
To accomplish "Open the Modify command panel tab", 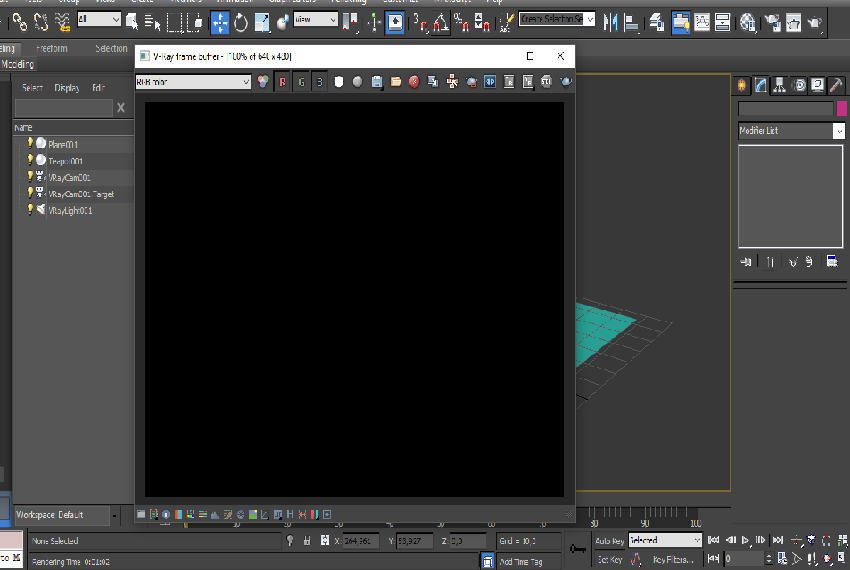I will pyautogui.click(x=761, y=85).
